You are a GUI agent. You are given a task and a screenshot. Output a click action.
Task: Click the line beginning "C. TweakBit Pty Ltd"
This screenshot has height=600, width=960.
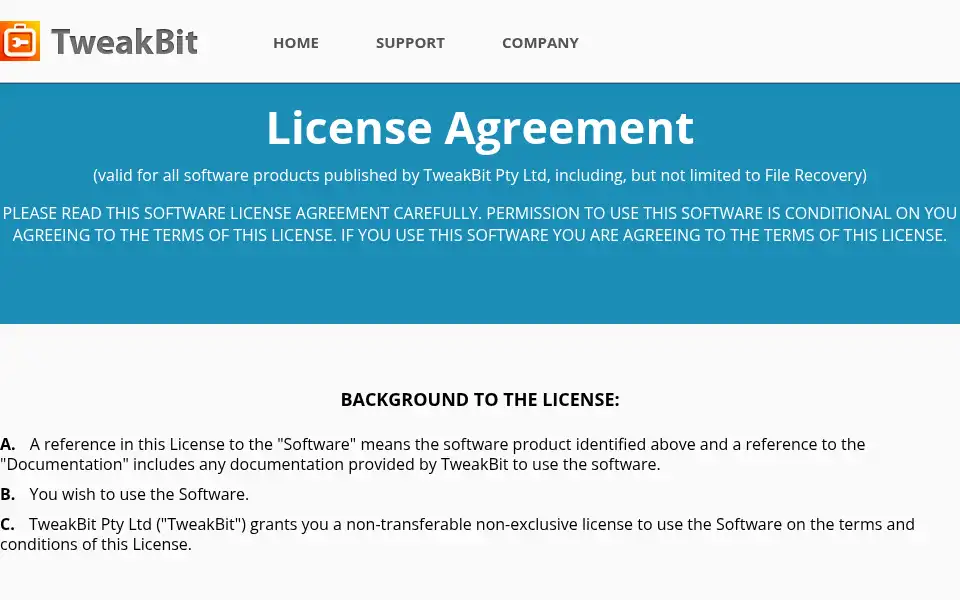pyautogui.click(x=457, y=525)
